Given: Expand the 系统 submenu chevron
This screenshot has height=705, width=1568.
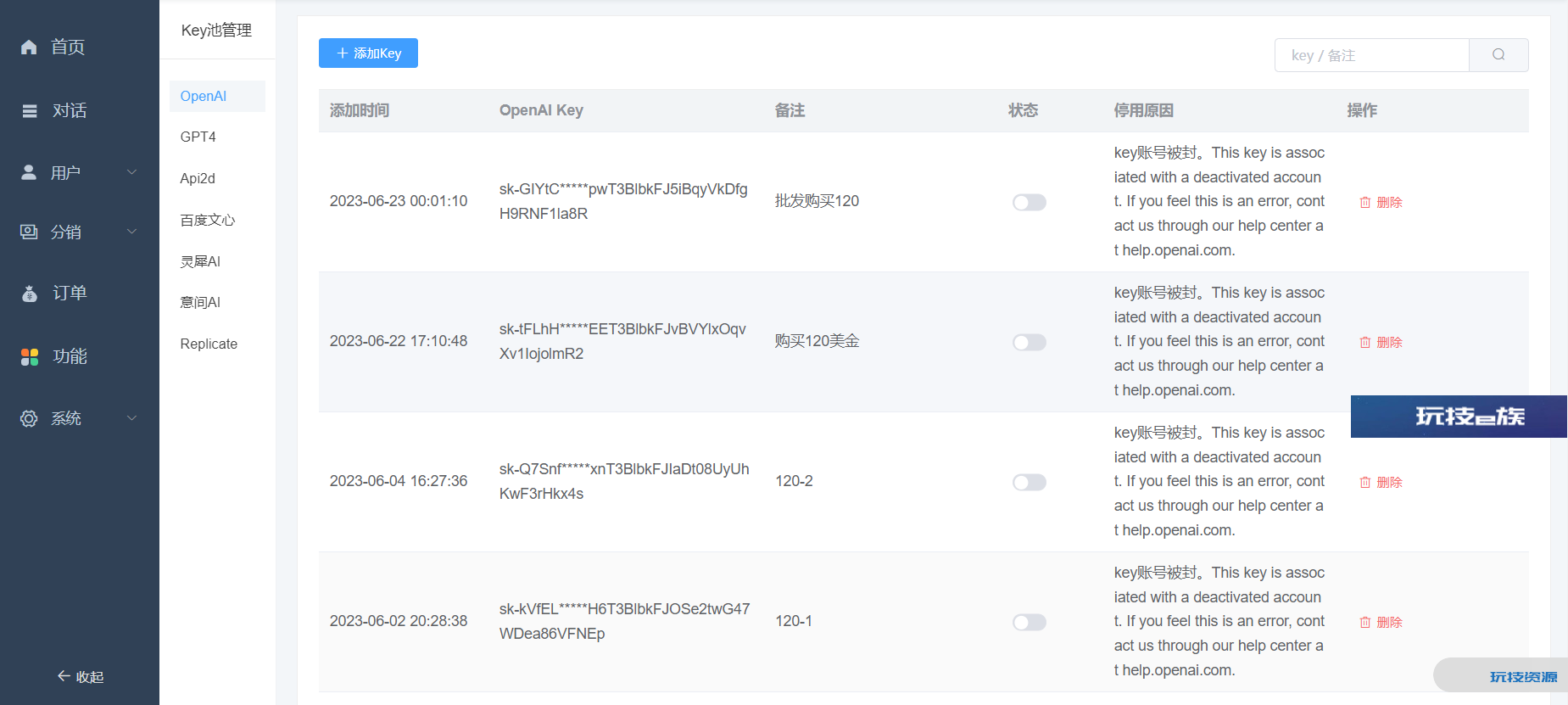Looking at the screenshot, I should pos(132,418).
